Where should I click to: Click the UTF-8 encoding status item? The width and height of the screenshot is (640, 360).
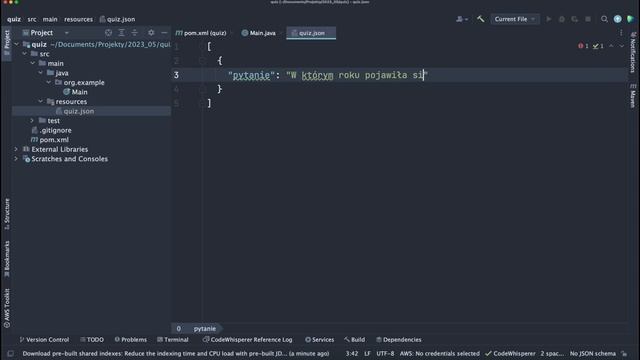click(x=385, y=353)
